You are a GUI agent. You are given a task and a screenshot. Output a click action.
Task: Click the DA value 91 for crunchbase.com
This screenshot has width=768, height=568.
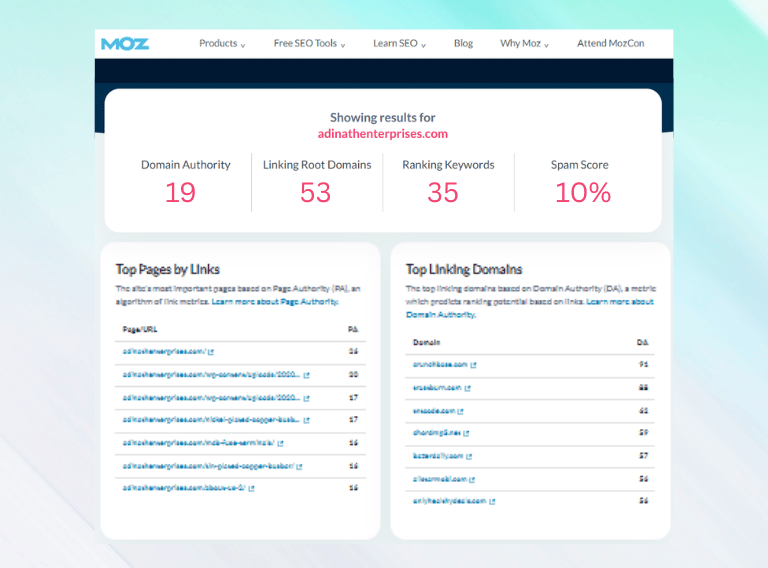click(x=644, y=364)
